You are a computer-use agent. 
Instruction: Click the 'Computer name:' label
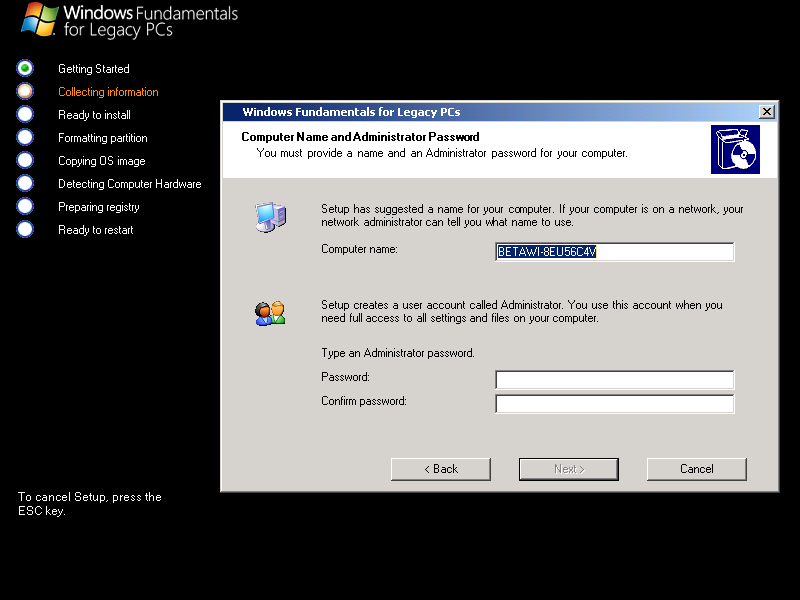359,249
